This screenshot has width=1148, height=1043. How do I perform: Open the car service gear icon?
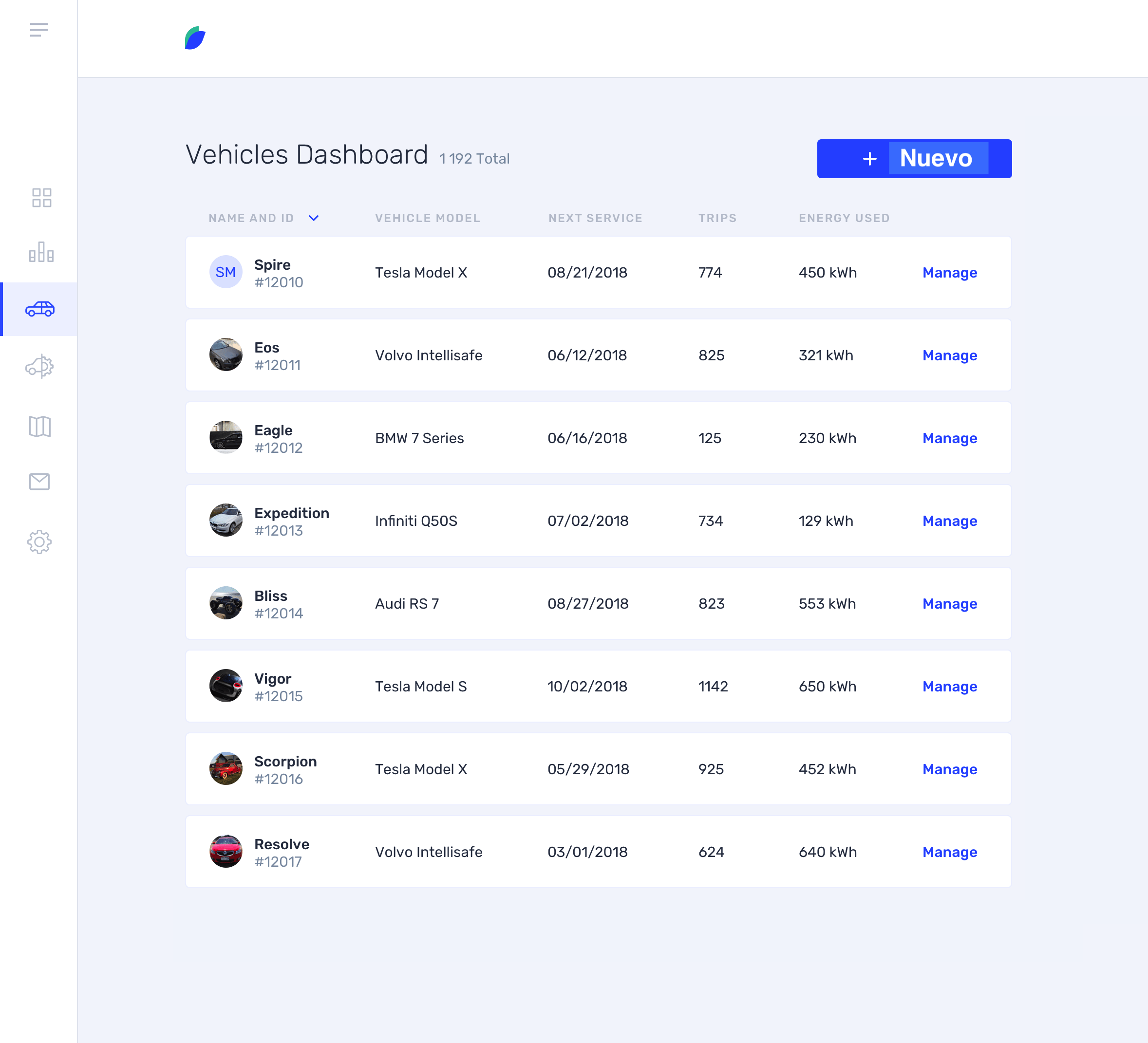(39, 367)
